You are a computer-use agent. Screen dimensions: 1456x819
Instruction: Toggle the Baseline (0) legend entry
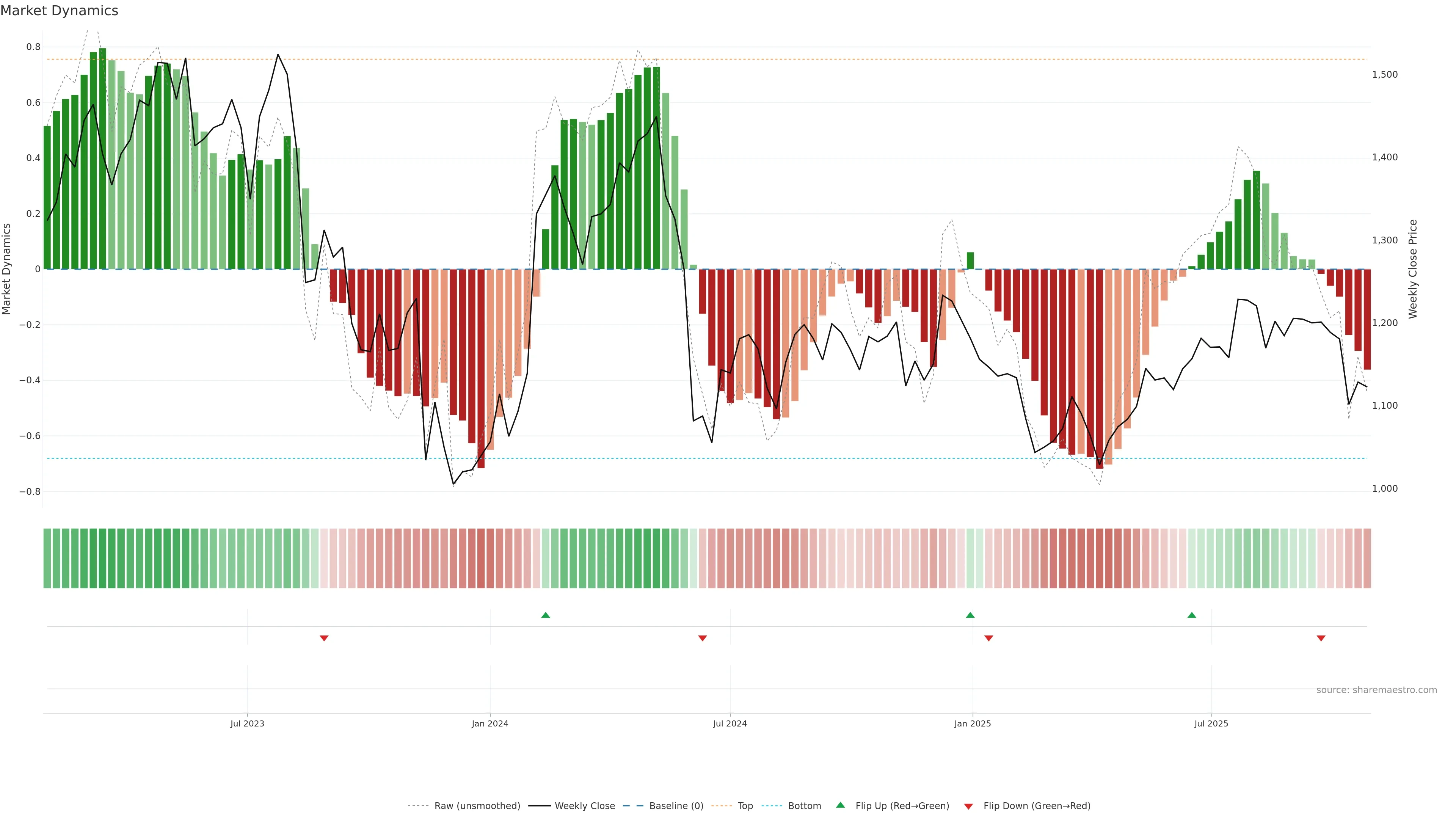(676, 806)
